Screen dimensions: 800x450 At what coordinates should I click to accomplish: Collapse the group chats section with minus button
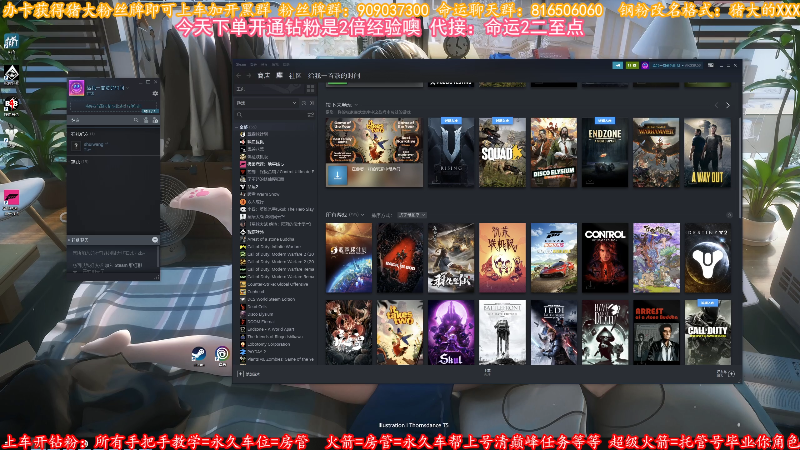[155, 240]
